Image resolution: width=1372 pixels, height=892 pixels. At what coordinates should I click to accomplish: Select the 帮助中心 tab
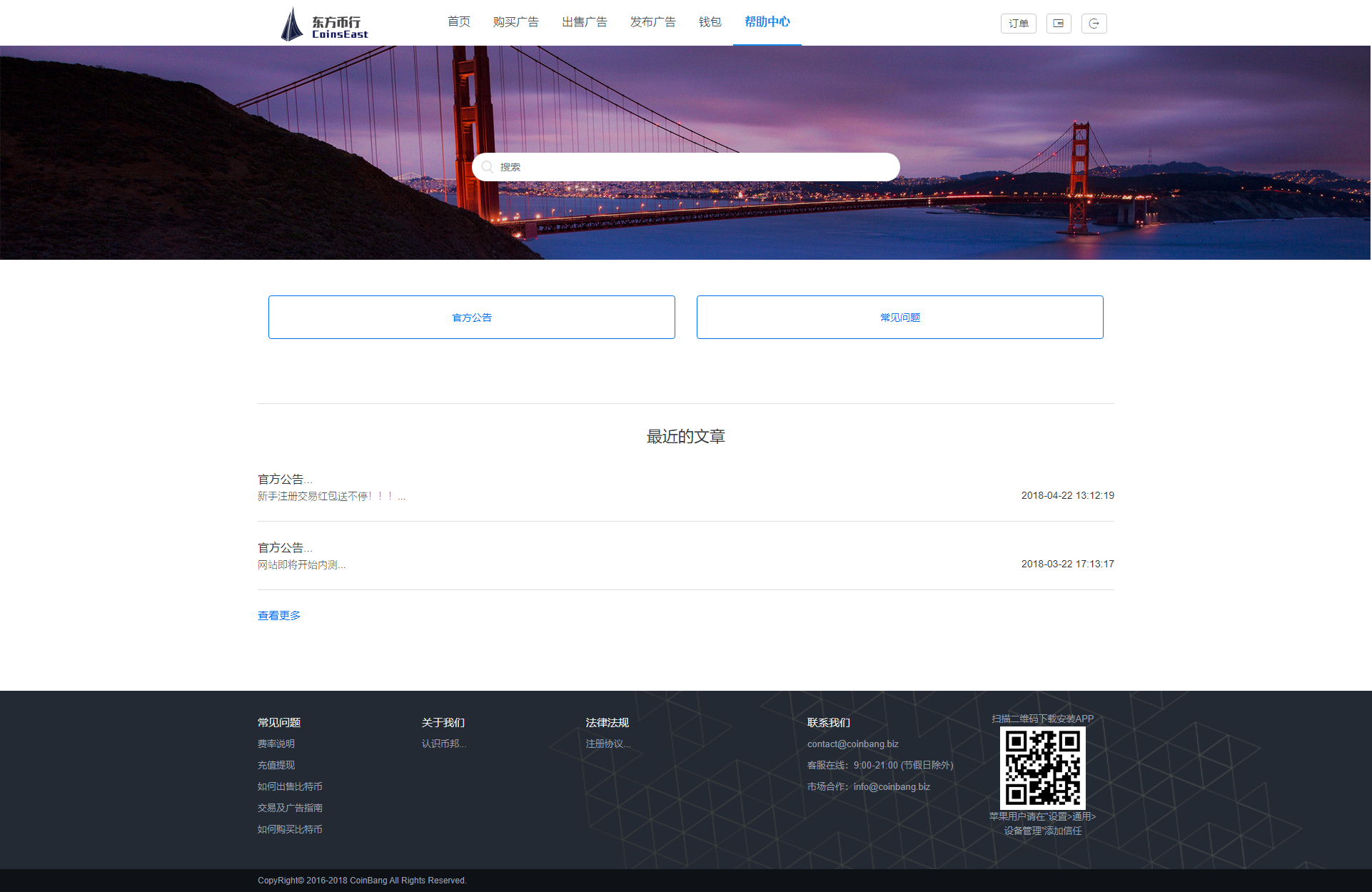(767, 22)
